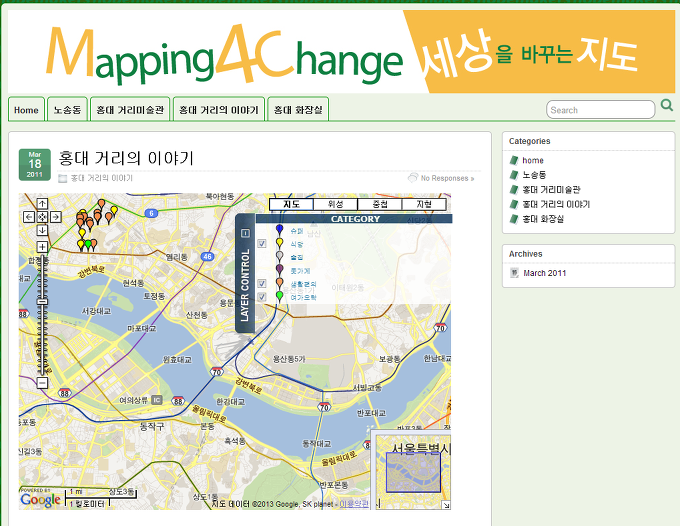Click the No Responses link
680x526 pixels.
(447, 178)
